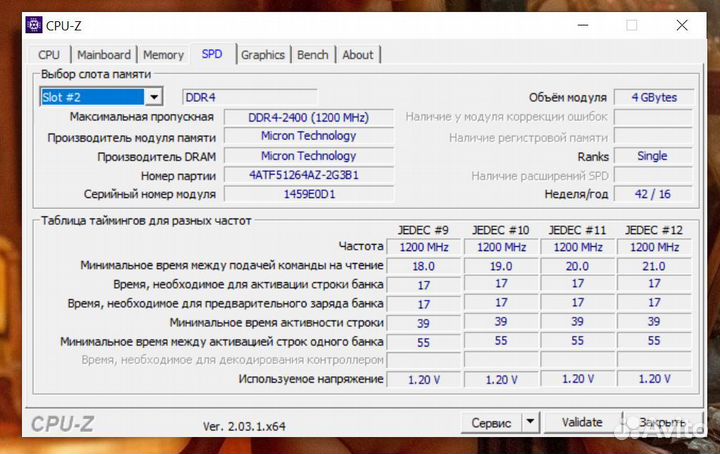
Task: Select CAS latency value 21.0
Action: tap(654, 266)
